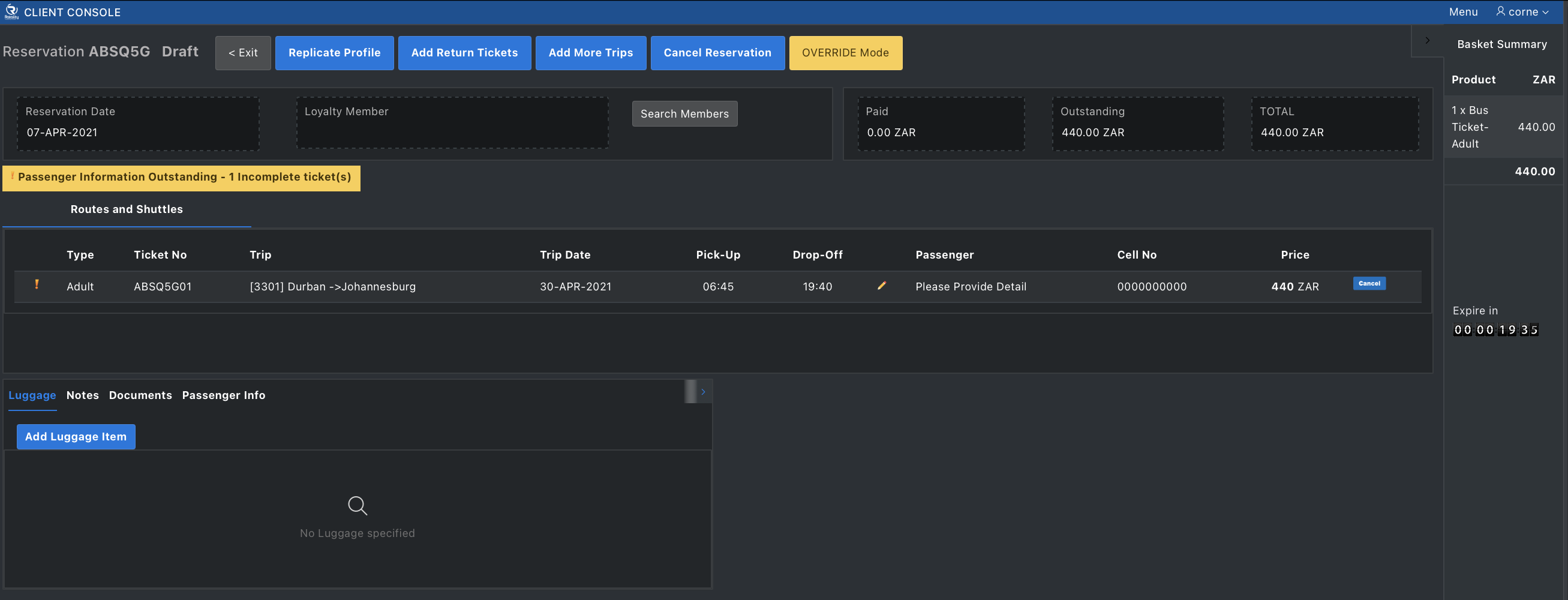The width and height of the screenshot is (1568, 600).
Task: Click Add More Trips button
Action: tap(590, 53)
